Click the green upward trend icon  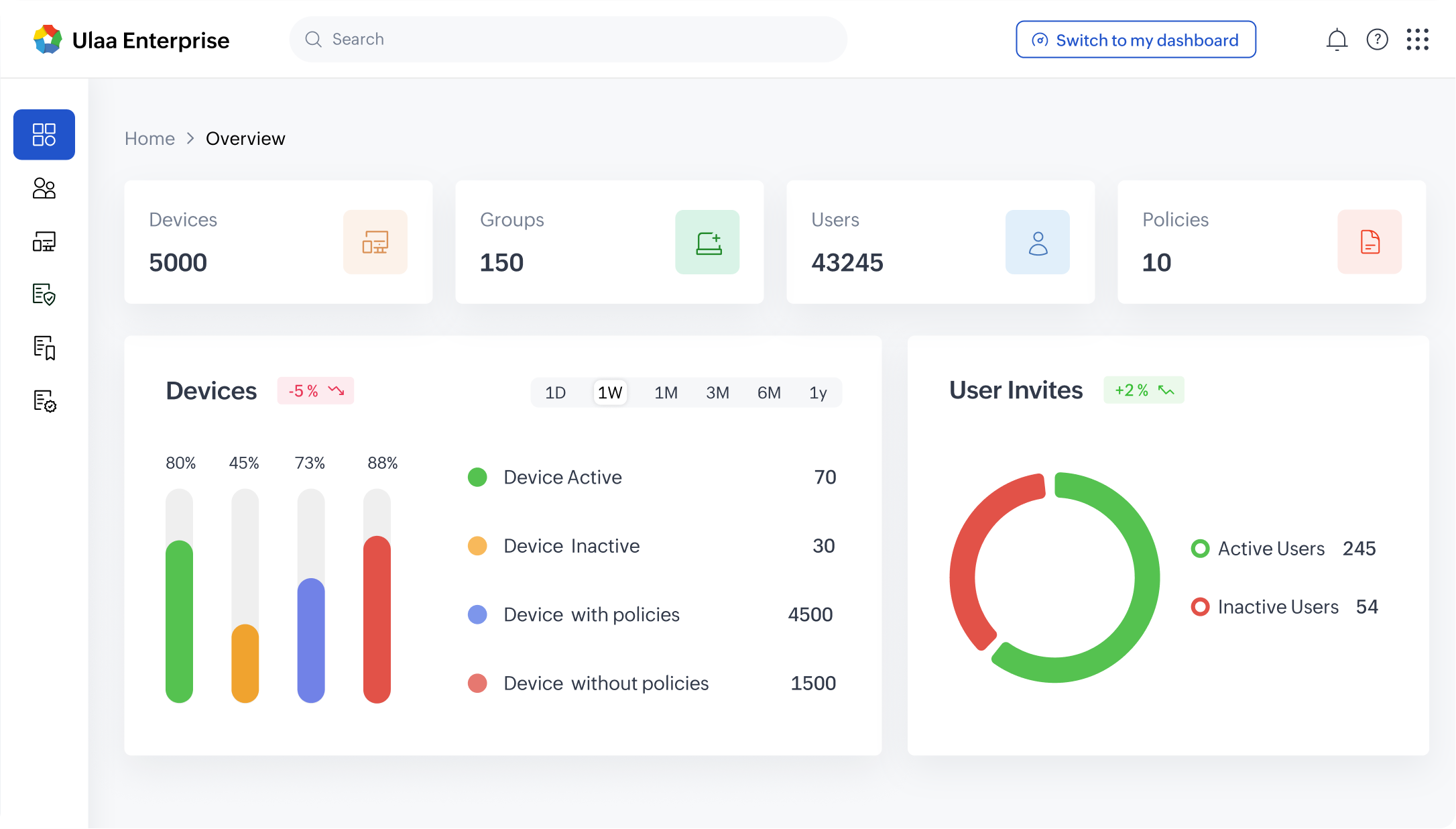point(1166,390)
